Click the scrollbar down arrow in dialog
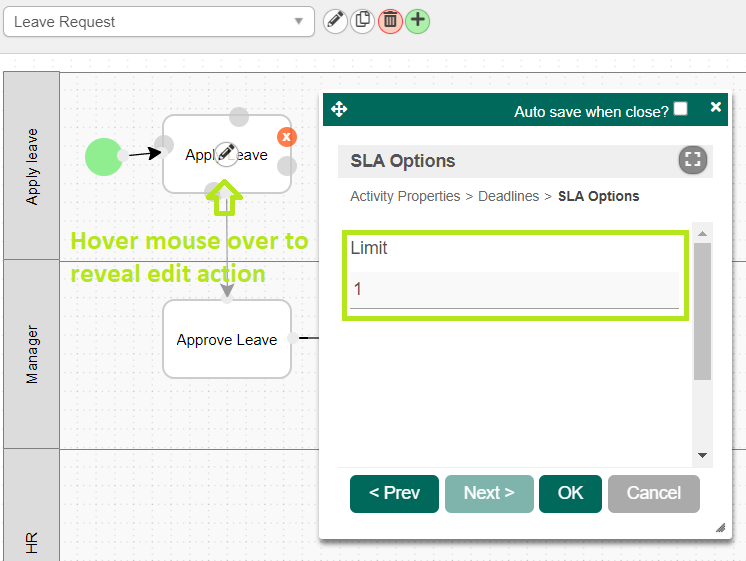This screenshot has width=746, height=561. (x=702, y=455)
